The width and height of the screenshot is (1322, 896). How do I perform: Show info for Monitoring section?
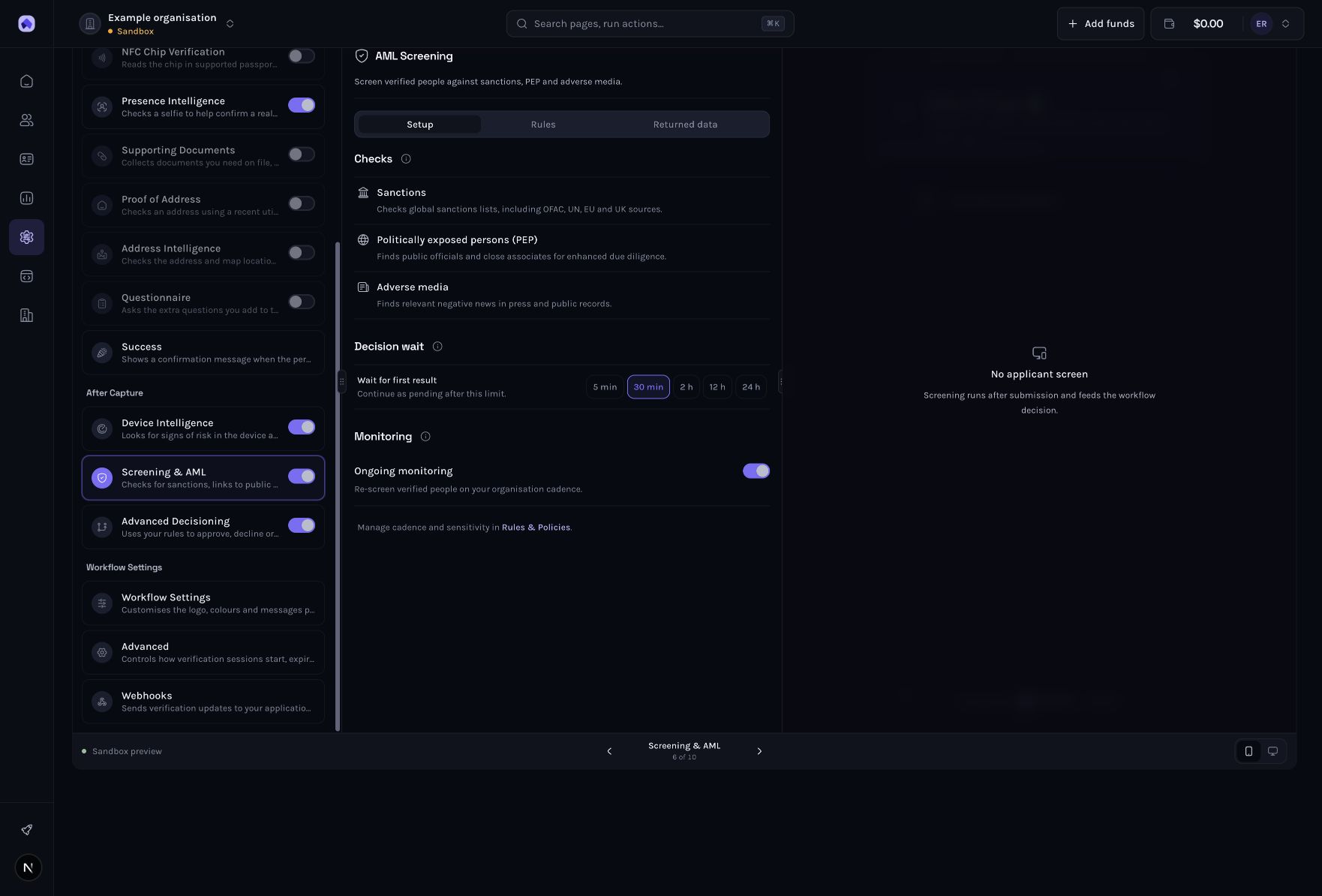(x=425, y=437)
